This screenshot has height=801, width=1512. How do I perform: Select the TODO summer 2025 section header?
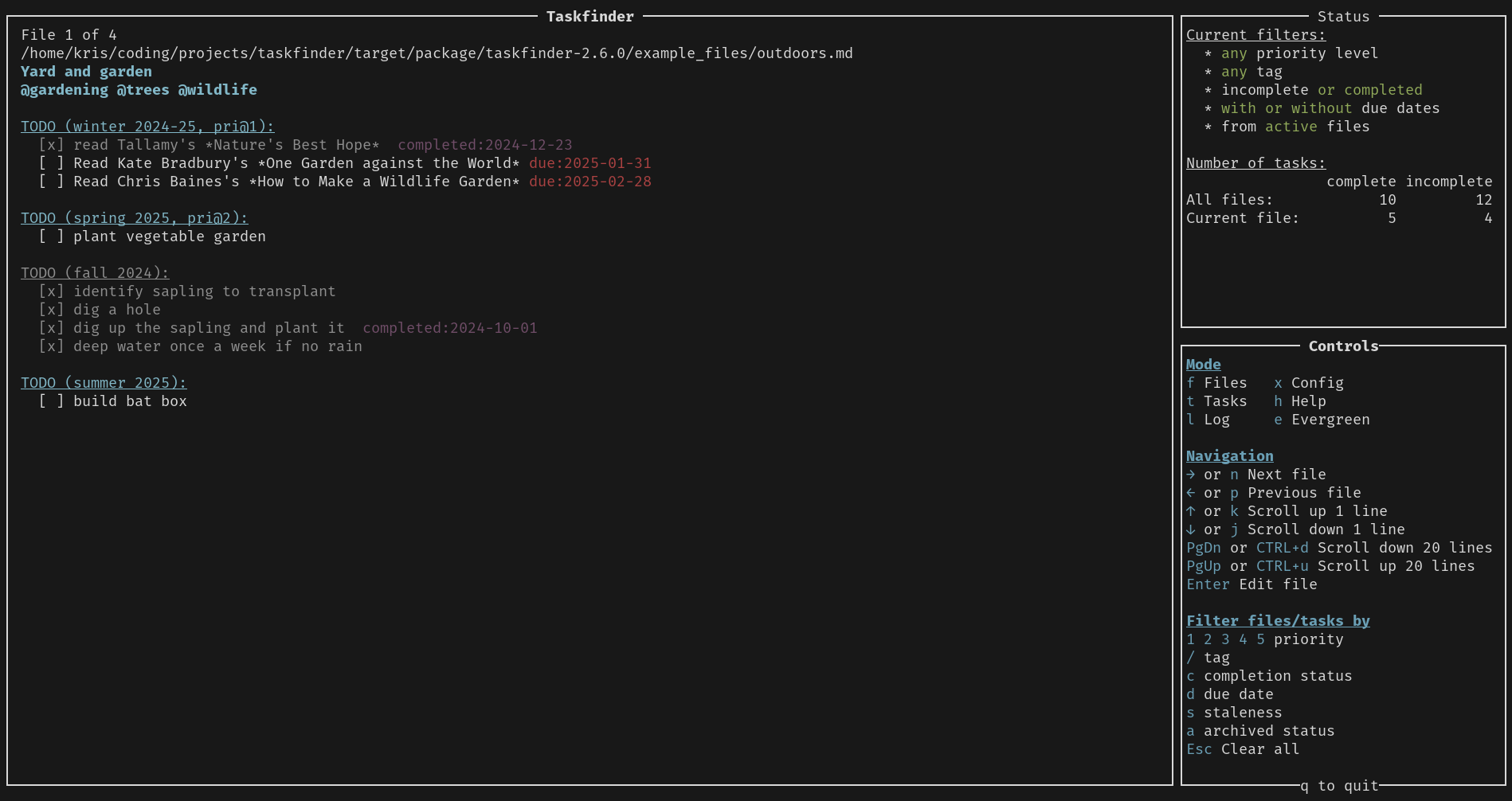pos(104,383)
